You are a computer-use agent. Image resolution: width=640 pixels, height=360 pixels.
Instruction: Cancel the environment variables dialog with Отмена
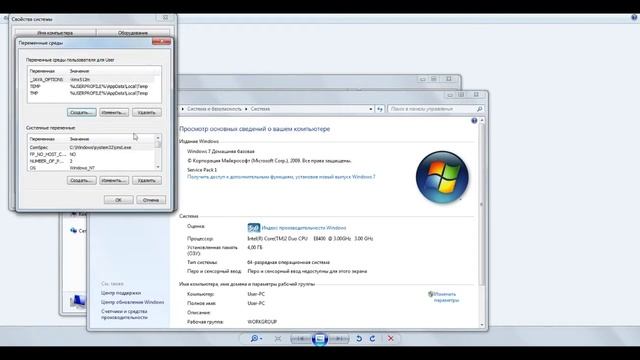tap(151, 200)
